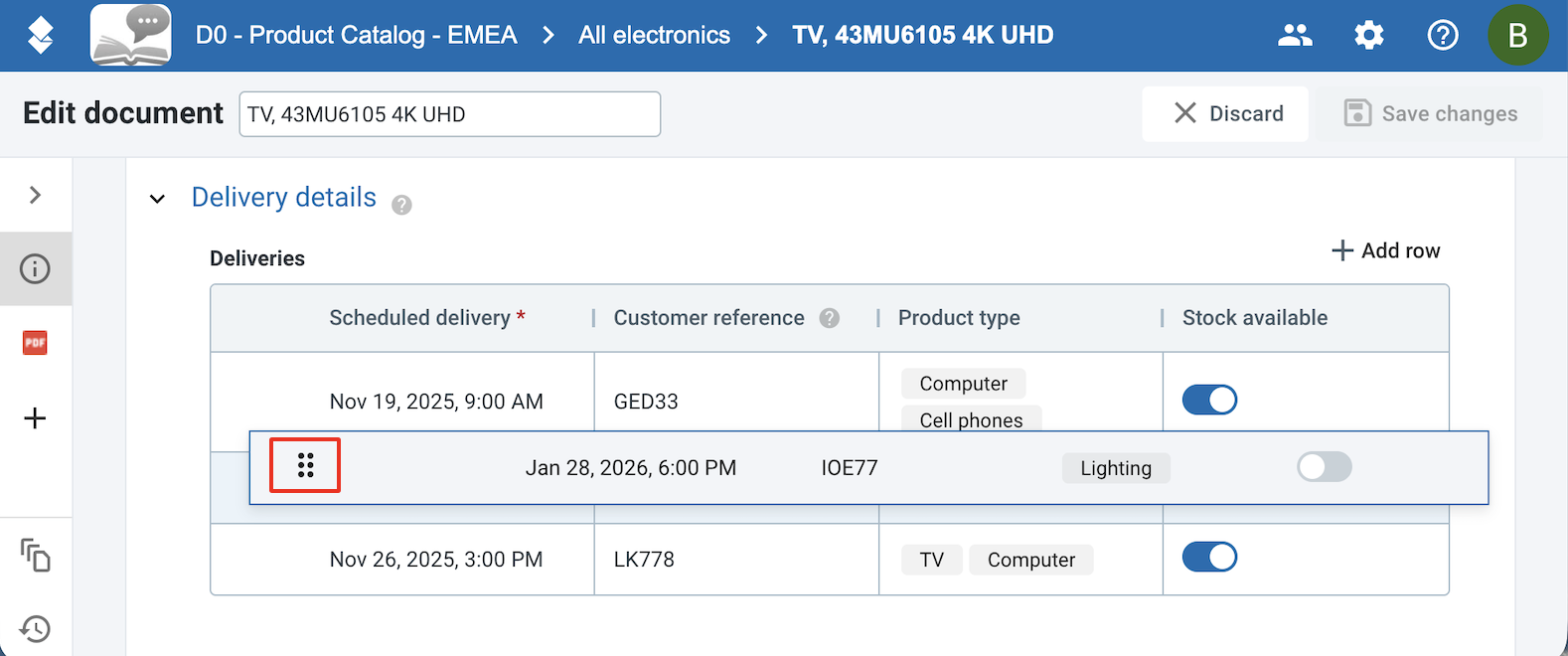Select the Computer tag in GED33 row
The height and width of the screenshot is (656, 1568).
click(964, 384)
